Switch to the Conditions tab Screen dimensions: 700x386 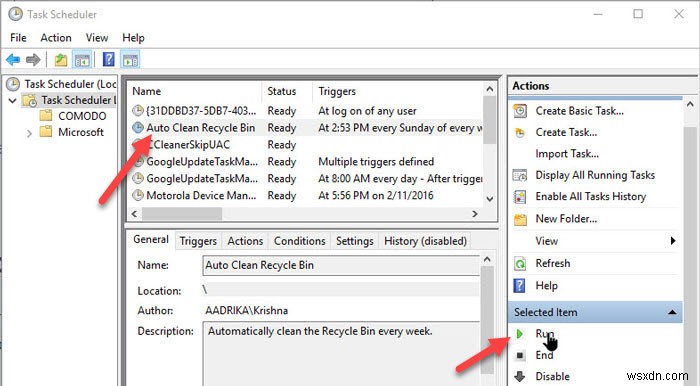[x=300, y=241]
